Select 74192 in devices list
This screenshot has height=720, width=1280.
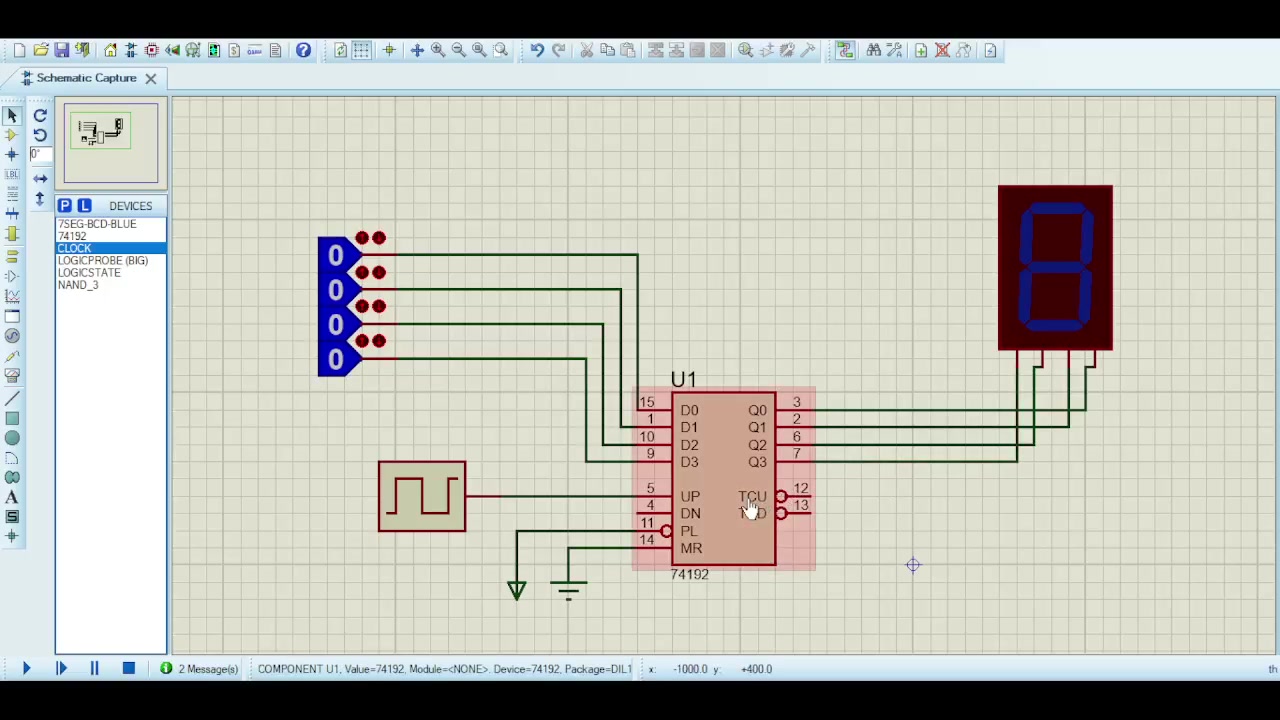(72, 236)
